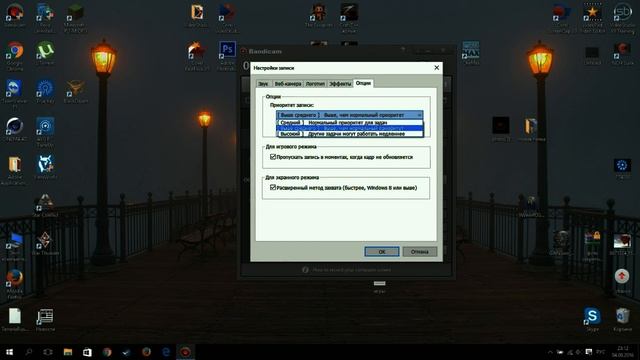640x360 pixels.
Task: Open the taskbar clock and date
Action: click(x=622, y=352)
